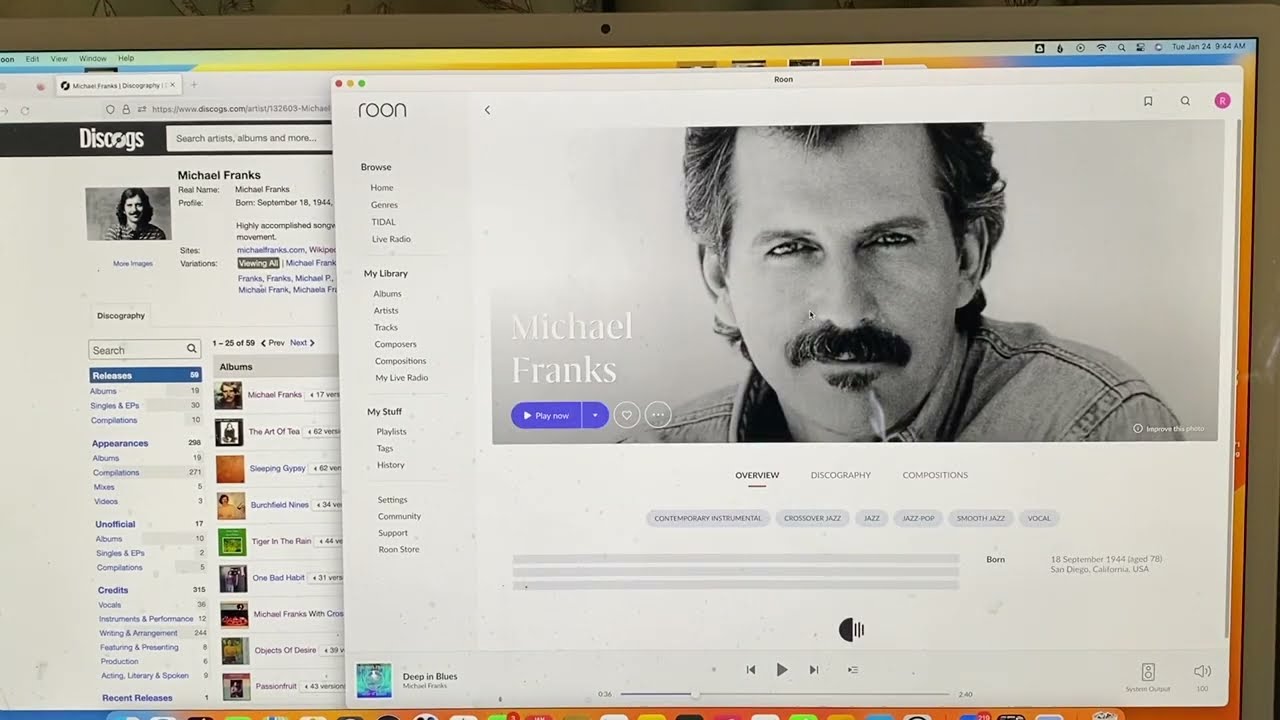Select the Jazz-Pop genre tag
The image size is (1280, 720).
click(x=918, y=518)
